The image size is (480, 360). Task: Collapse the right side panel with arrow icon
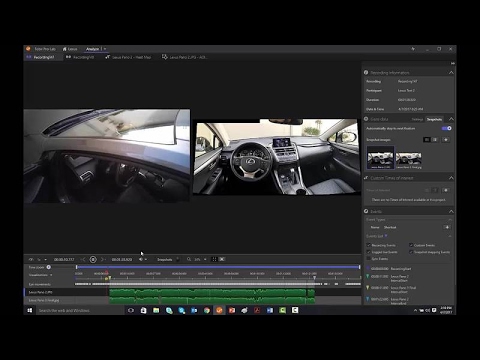pos(453,63)
